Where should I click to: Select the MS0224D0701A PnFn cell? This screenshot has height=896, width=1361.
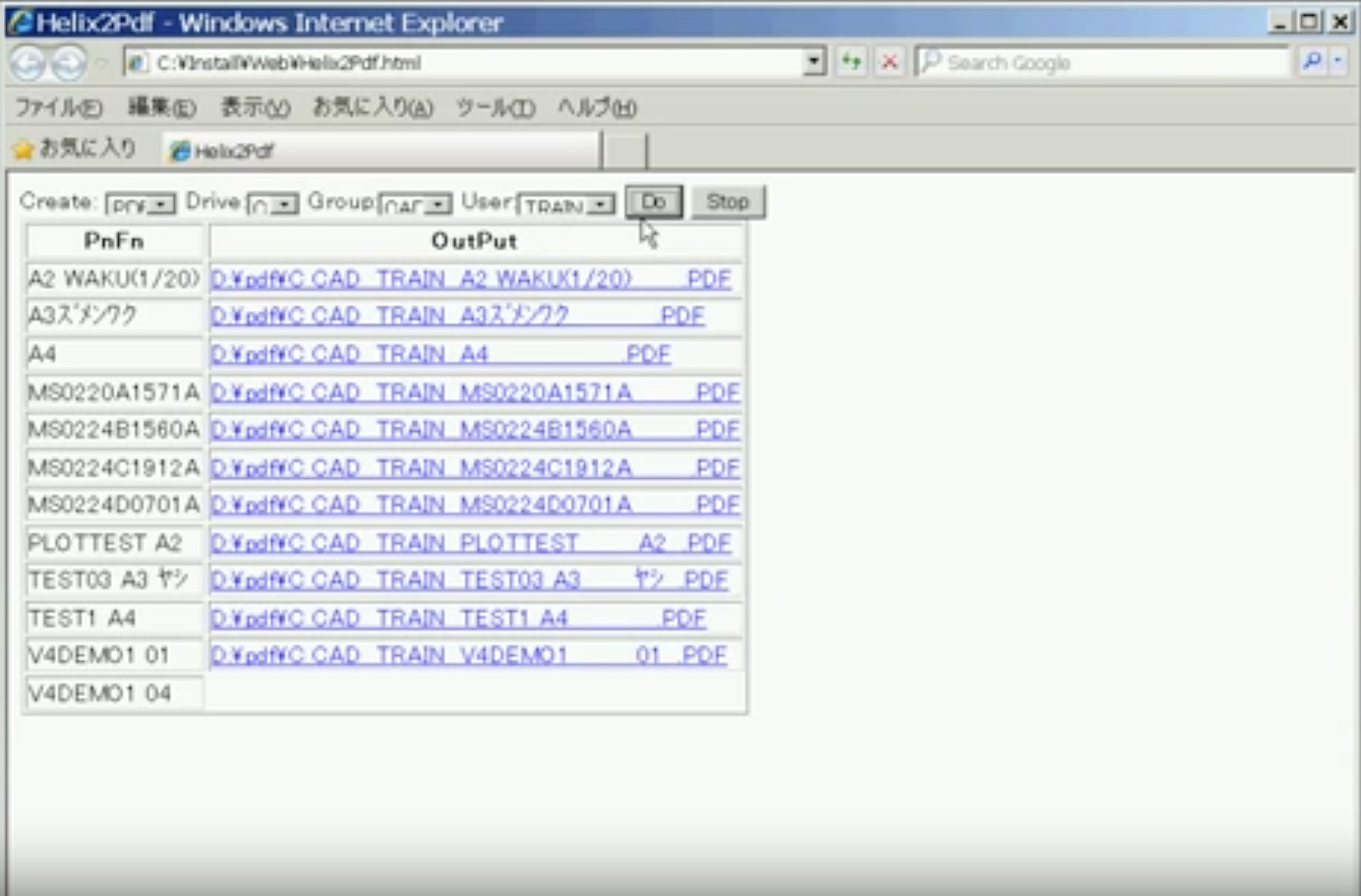(x=114, y=505)
